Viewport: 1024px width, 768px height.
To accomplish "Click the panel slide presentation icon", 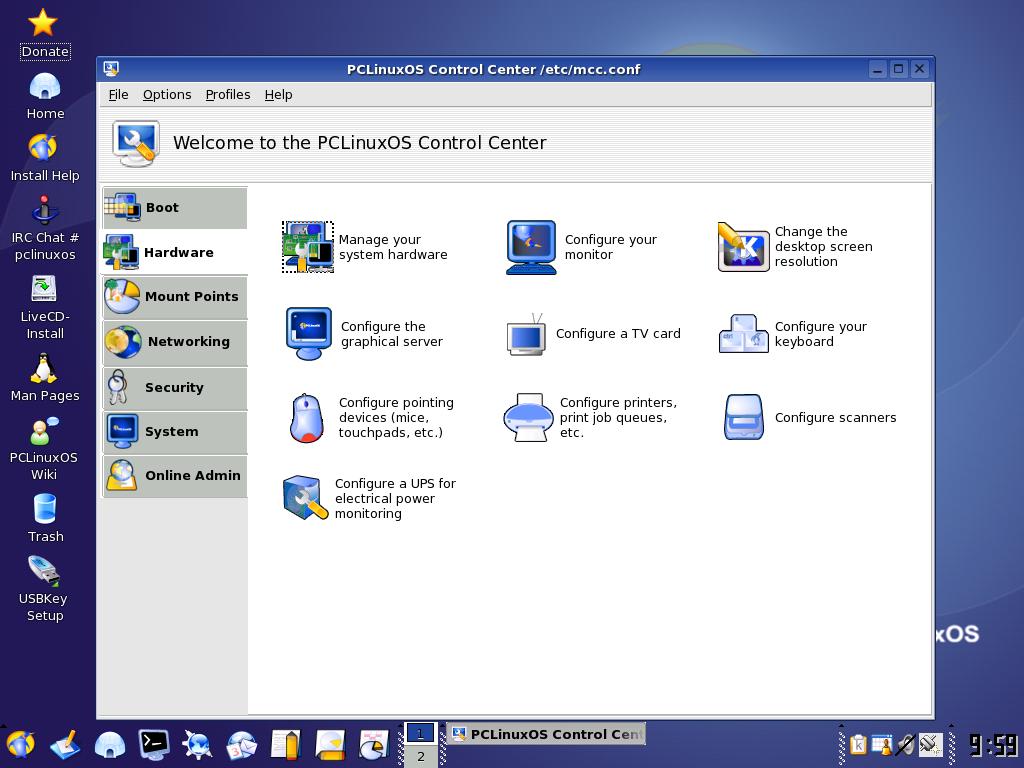I will click(x=330, y=744).
